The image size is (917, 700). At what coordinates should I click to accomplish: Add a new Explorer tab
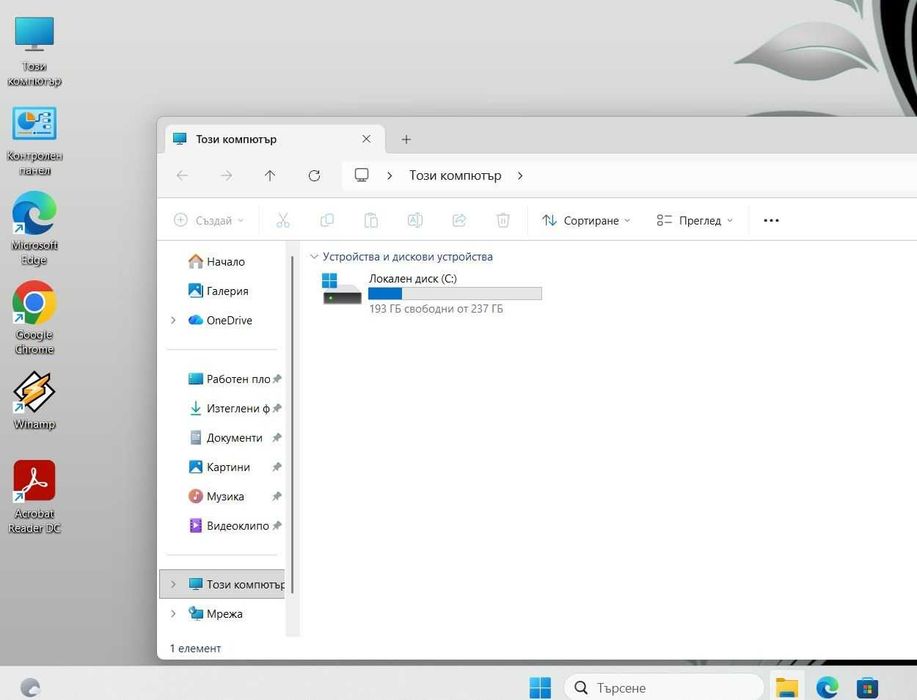(406, 139)
